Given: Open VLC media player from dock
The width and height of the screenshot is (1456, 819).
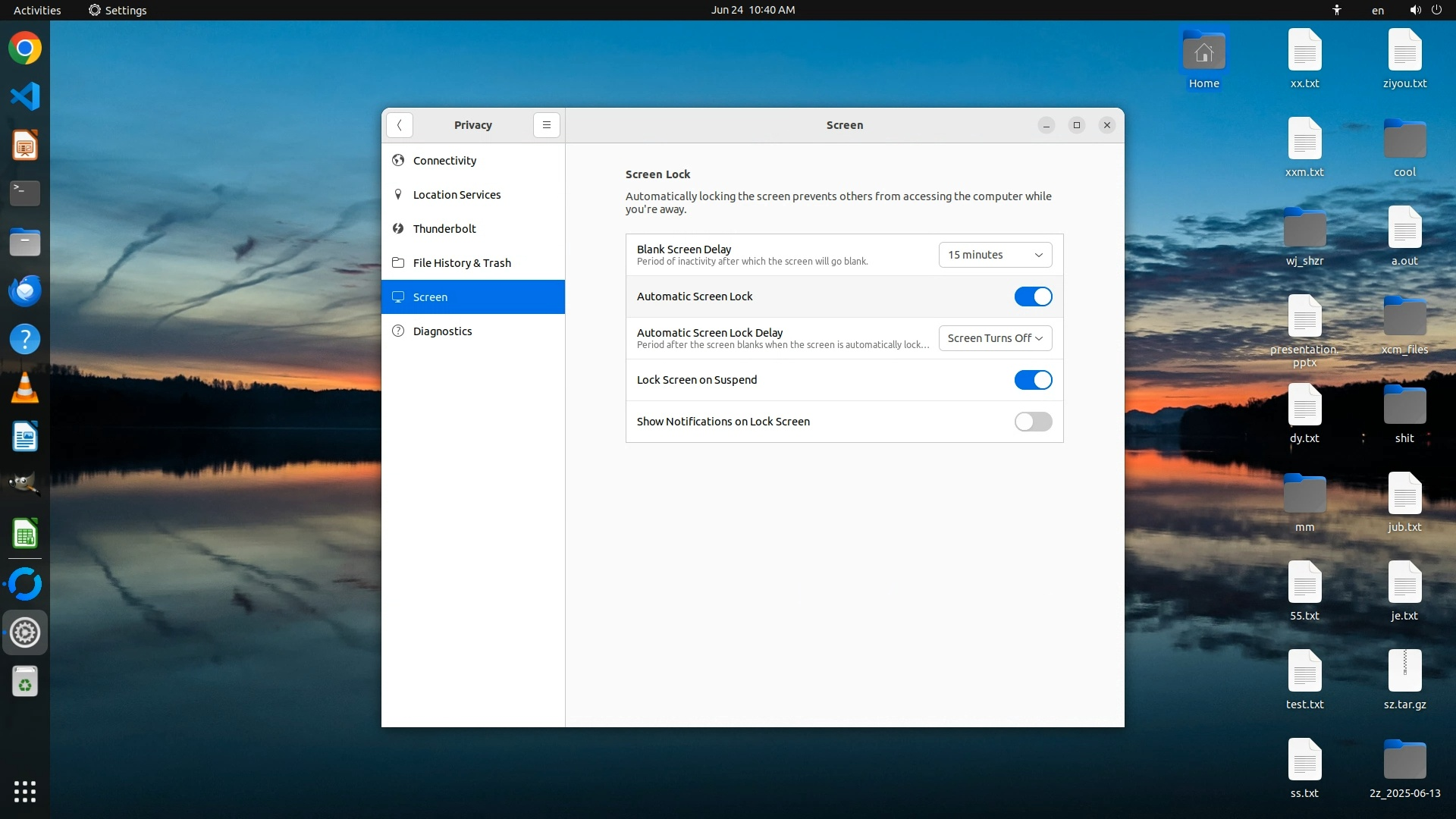Looking at the screenshot, I should [x=25, y=388].
